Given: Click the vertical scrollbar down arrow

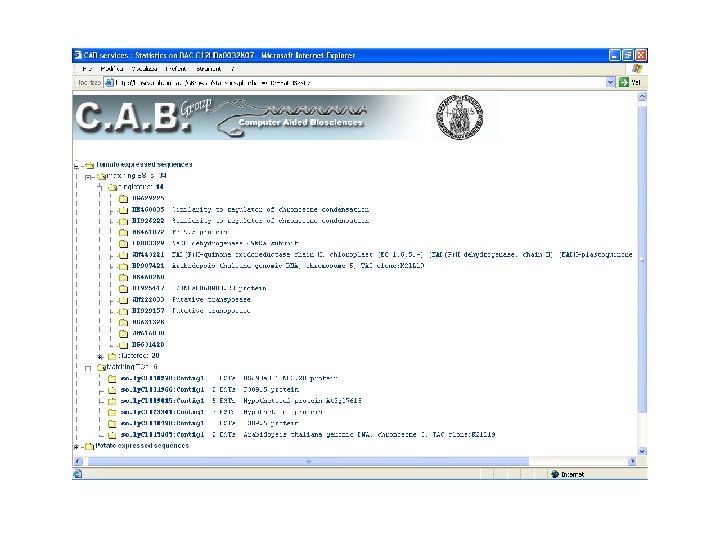Looking at the screenshot, I should coord(642,451).
